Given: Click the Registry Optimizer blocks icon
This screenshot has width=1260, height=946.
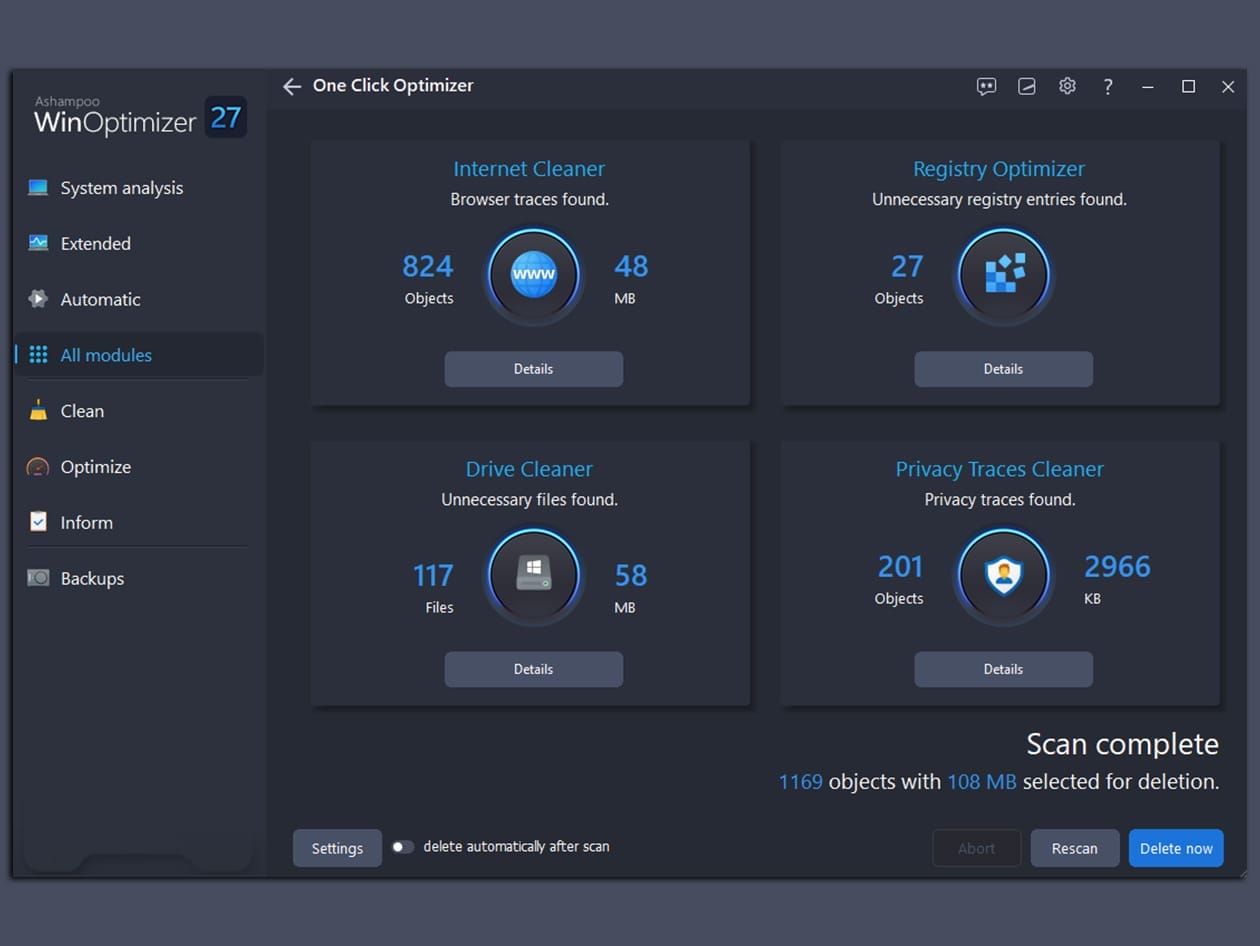Looking at the screenshot, I should point(1003,275).
